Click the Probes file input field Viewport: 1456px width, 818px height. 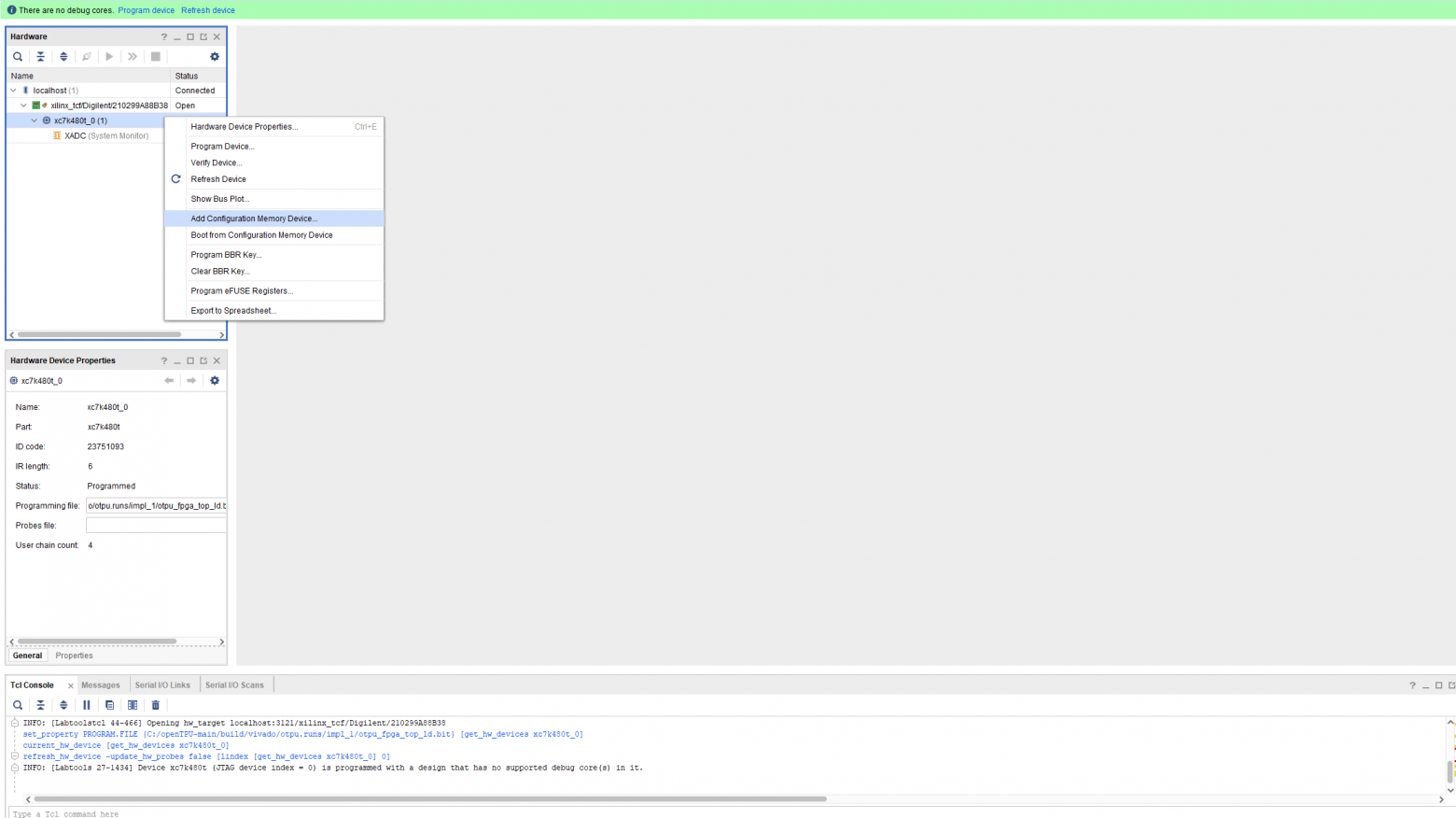[156, 526]
